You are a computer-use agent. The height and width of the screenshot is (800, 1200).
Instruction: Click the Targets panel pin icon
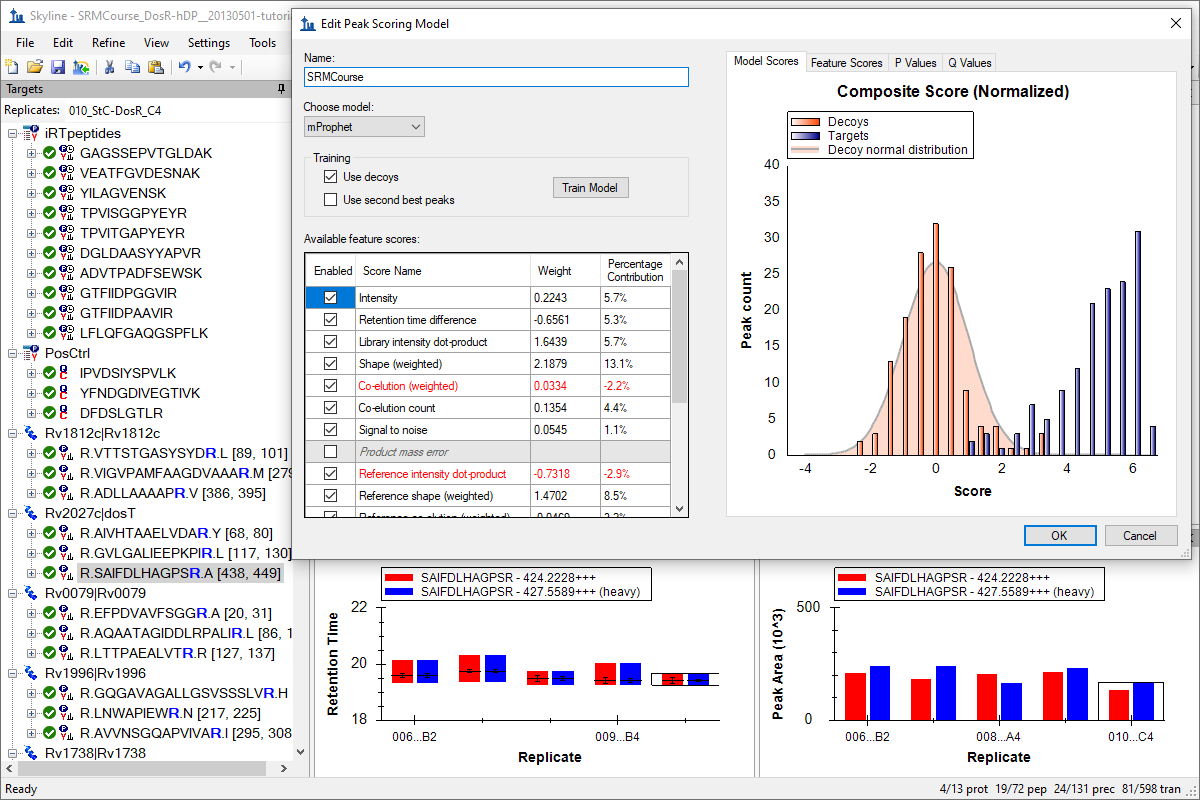(281, 89)
